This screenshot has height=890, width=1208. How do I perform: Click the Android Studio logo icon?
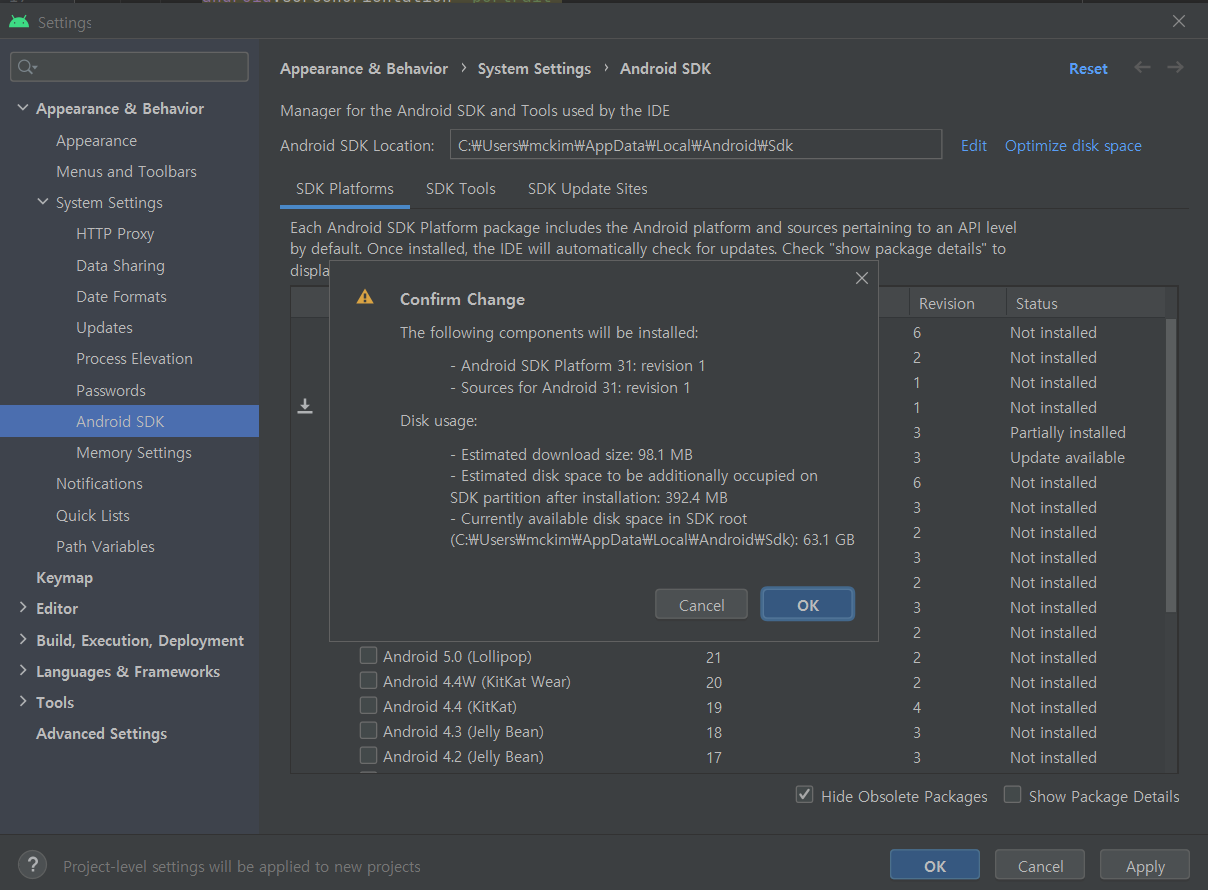pyautogui.click(x=19, y=21)
